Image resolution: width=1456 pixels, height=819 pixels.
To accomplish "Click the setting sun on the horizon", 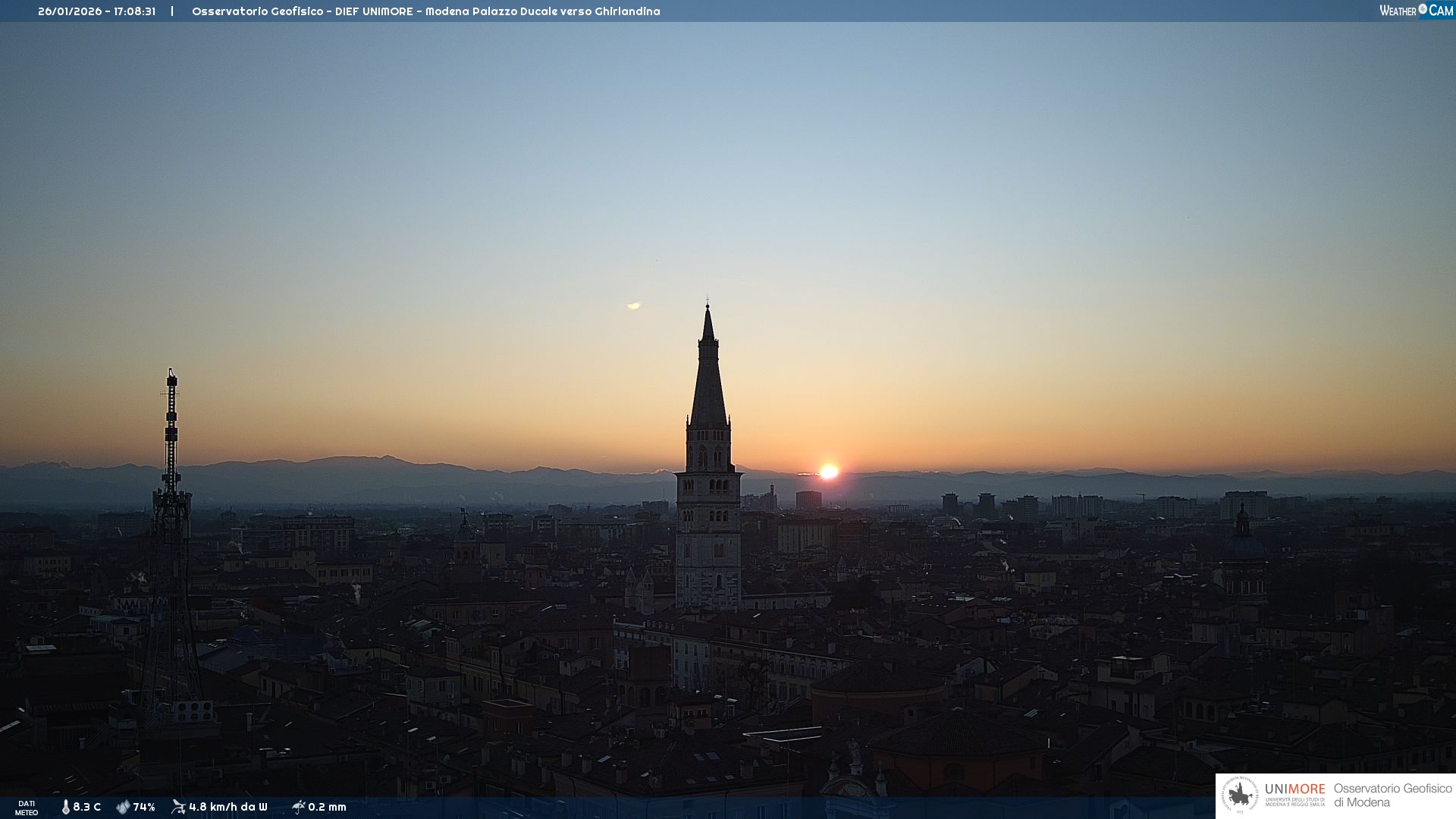I will coord(829,472).
